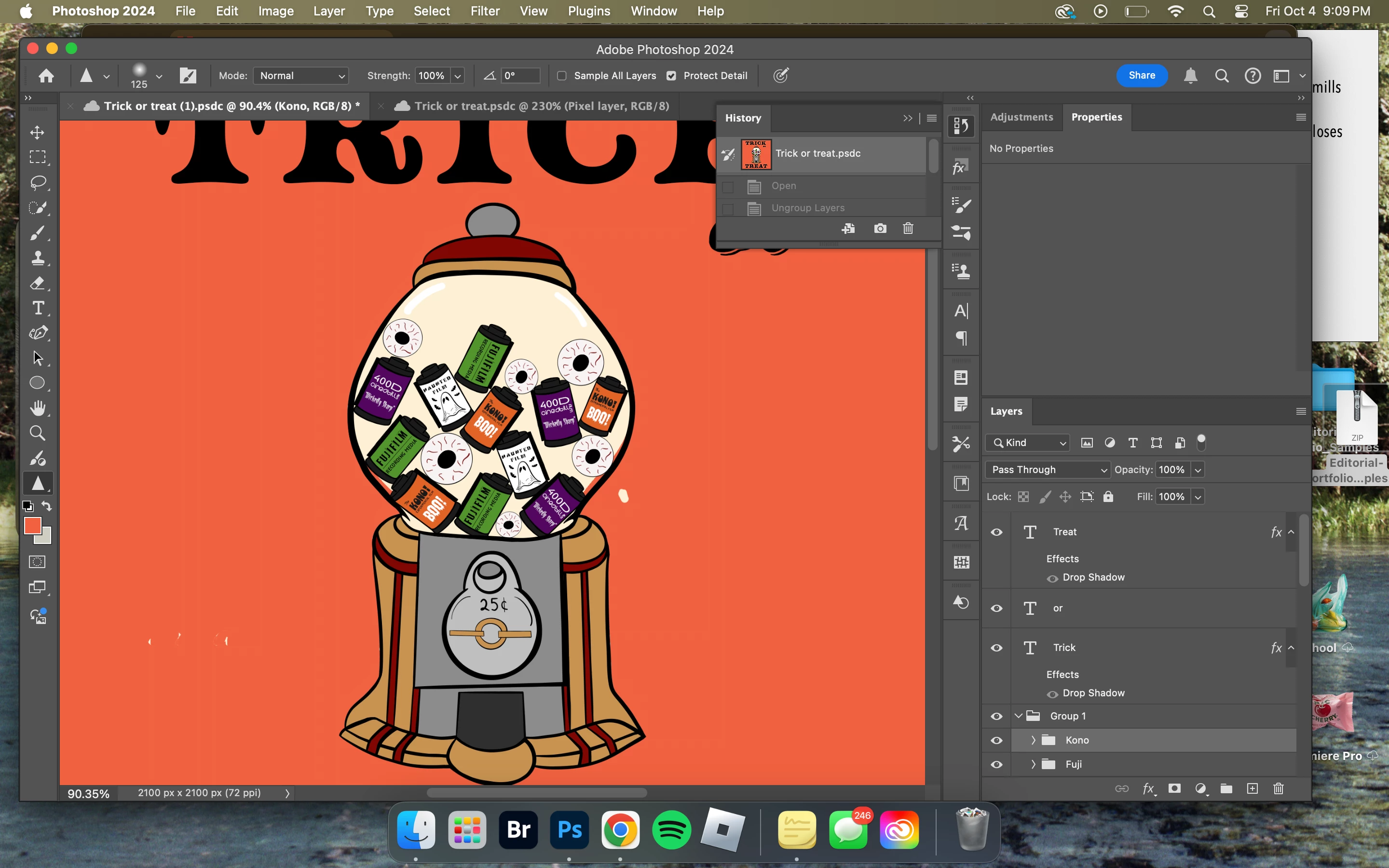
Task: Select the Move tool
Action: click(x=37, y=133)
